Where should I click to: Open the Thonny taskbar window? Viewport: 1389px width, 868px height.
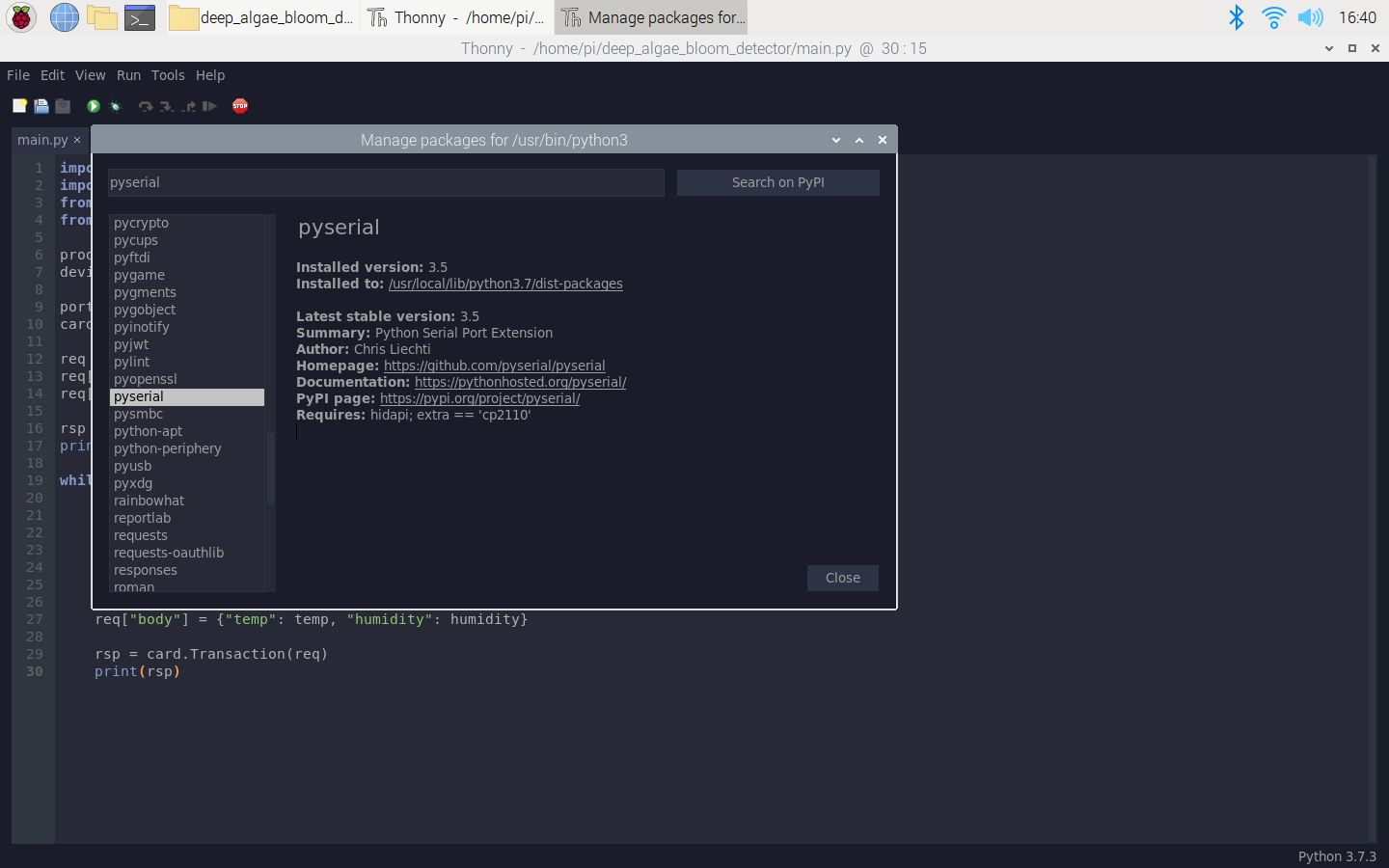(454, 17)
